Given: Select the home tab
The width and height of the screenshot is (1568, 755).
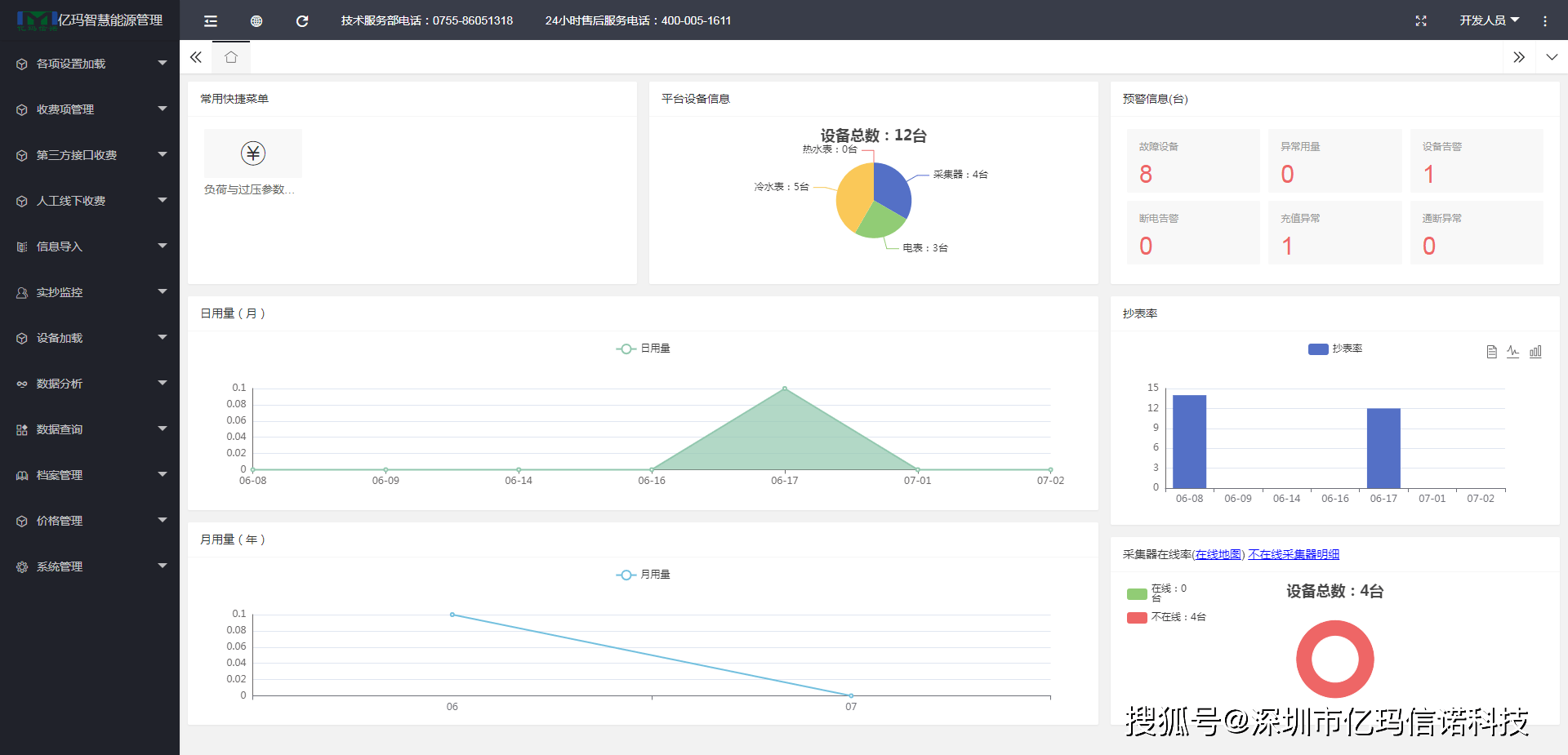Looking at the screenshot, I should coord(231,57).
